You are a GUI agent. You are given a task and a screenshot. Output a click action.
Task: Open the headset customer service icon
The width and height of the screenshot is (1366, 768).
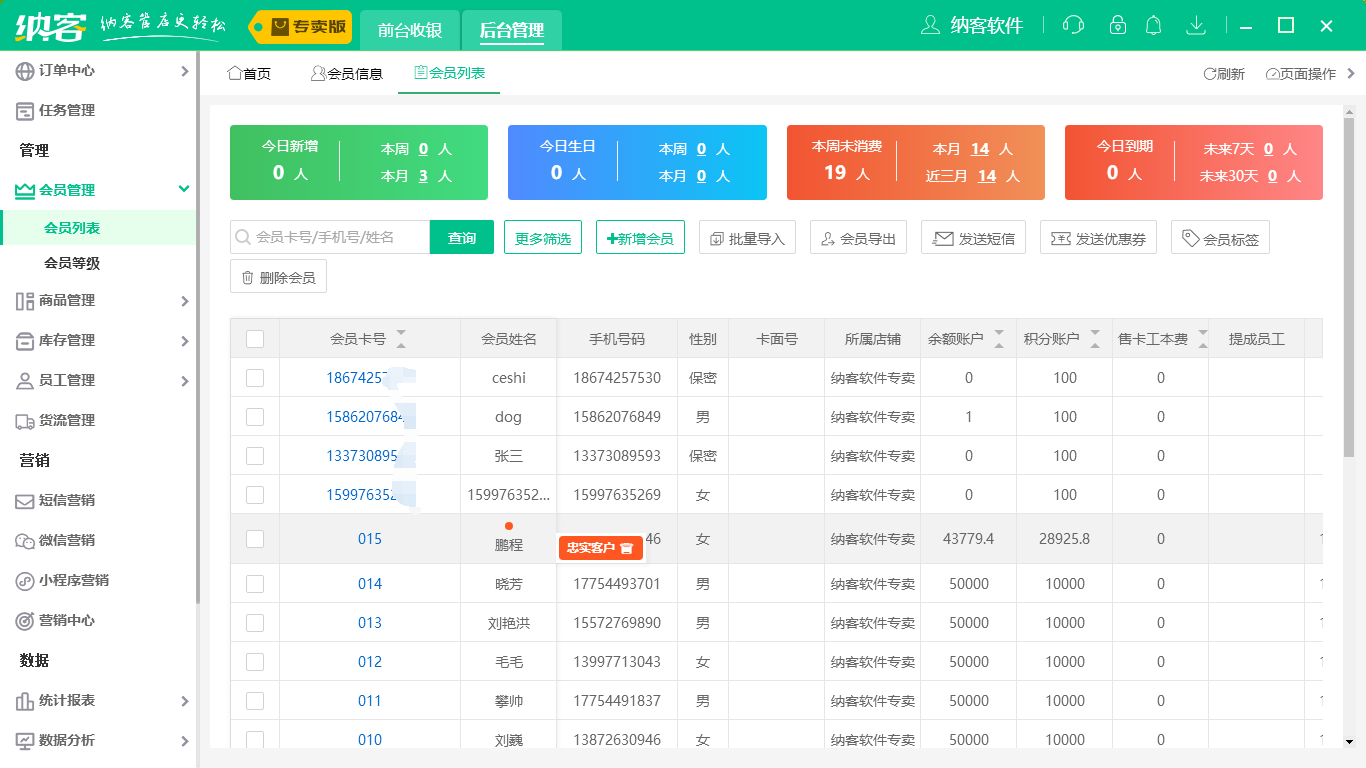pos(1073,24)
